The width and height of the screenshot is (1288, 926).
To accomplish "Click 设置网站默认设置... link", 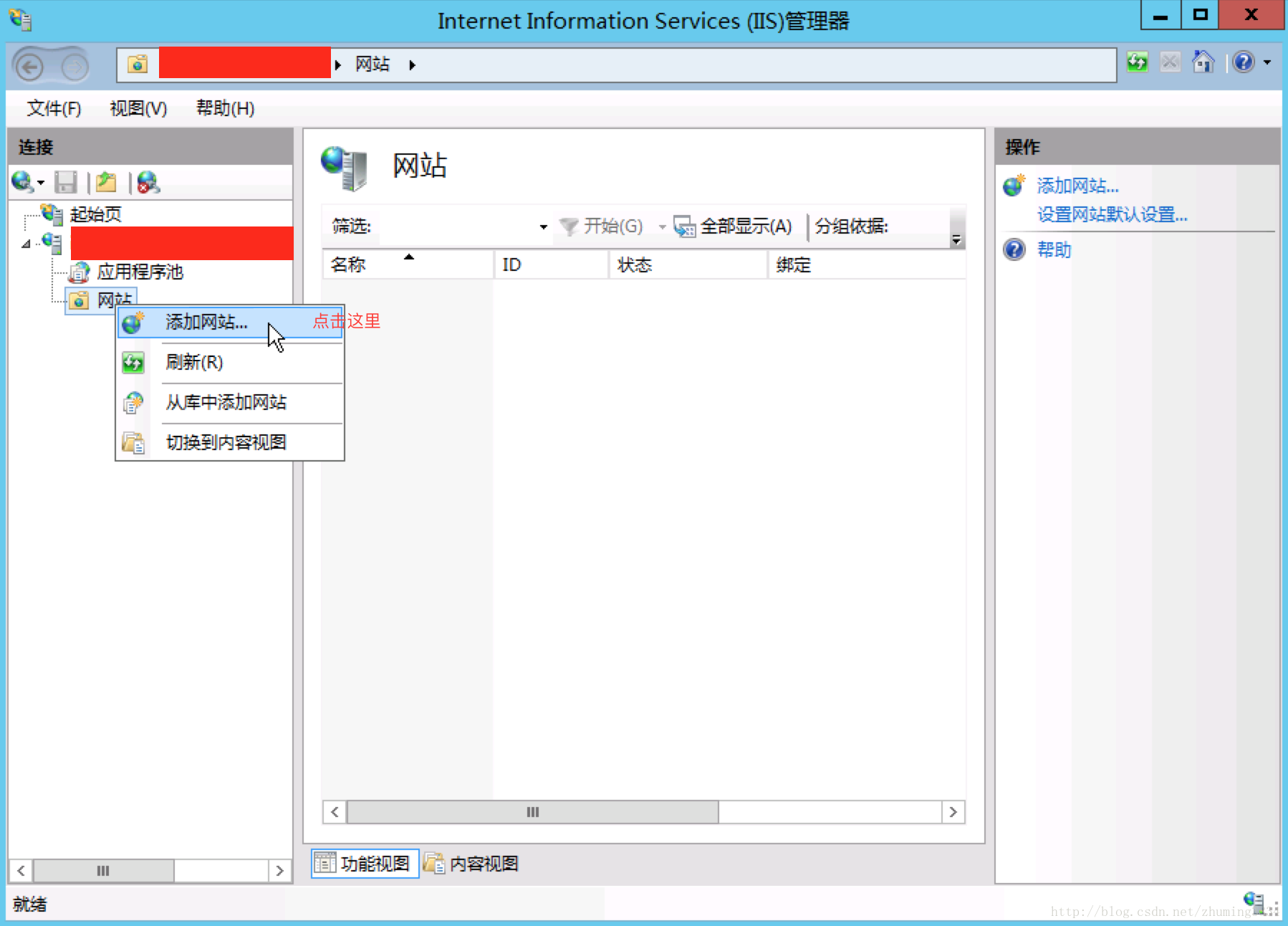I will click(x=1112, y=215).
